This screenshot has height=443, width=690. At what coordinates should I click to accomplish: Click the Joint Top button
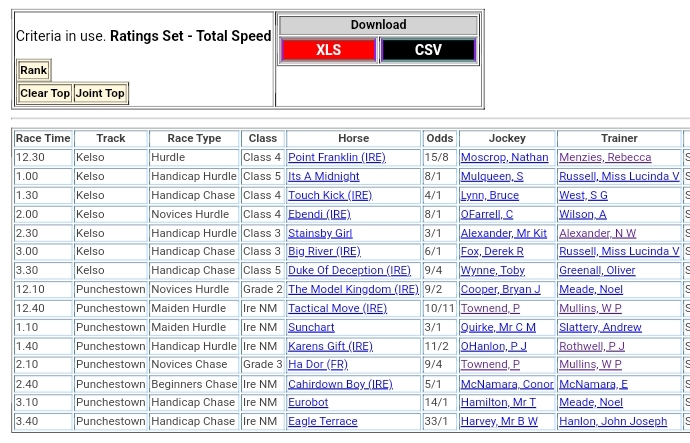(100, 93)
